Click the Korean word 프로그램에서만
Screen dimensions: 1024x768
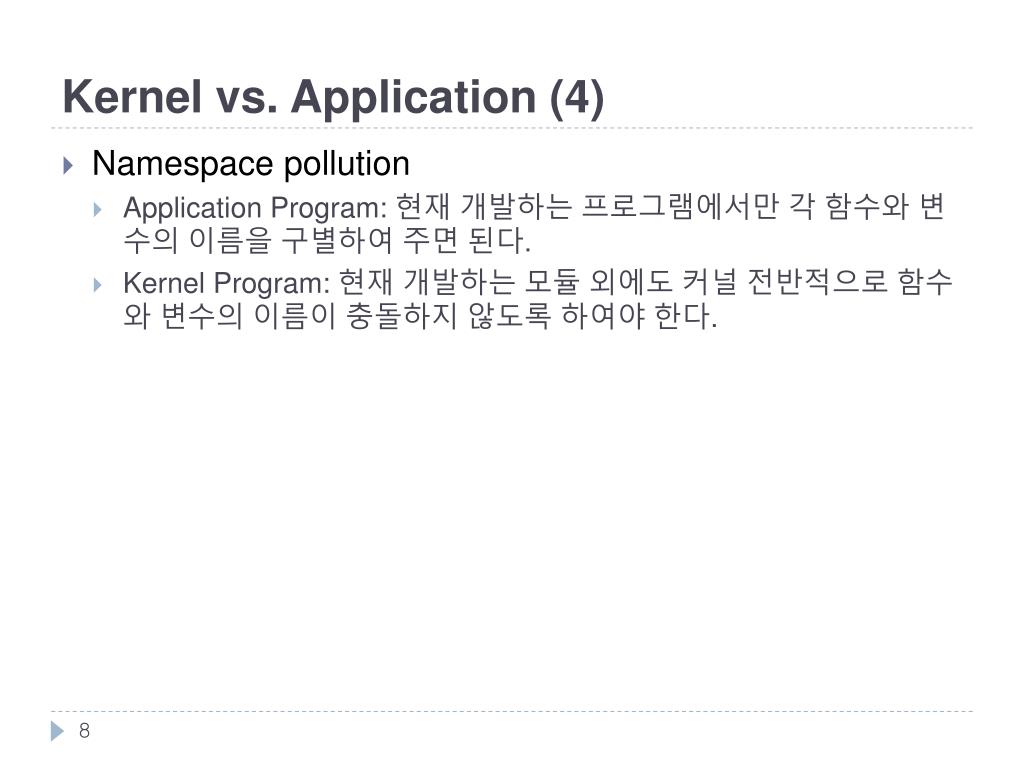point(679,207)
